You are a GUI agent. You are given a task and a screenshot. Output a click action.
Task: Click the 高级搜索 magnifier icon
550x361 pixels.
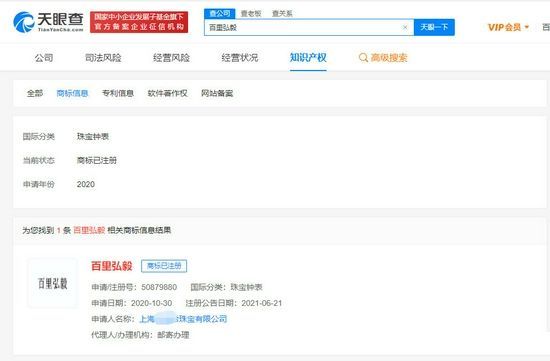click(363, 58)
